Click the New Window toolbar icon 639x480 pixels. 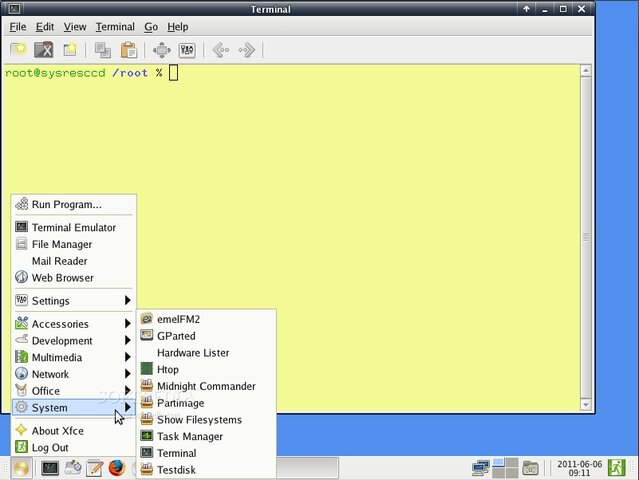70,50
